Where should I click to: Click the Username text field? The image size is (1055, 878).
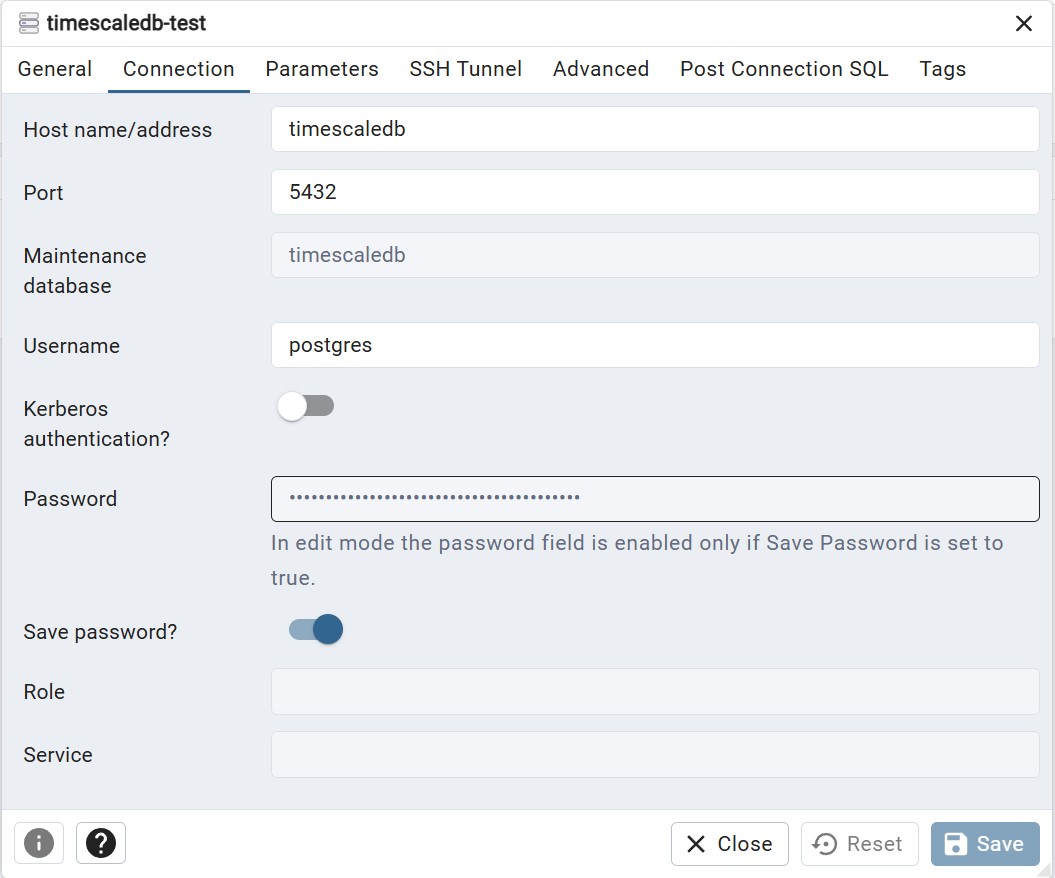point(655,345)
